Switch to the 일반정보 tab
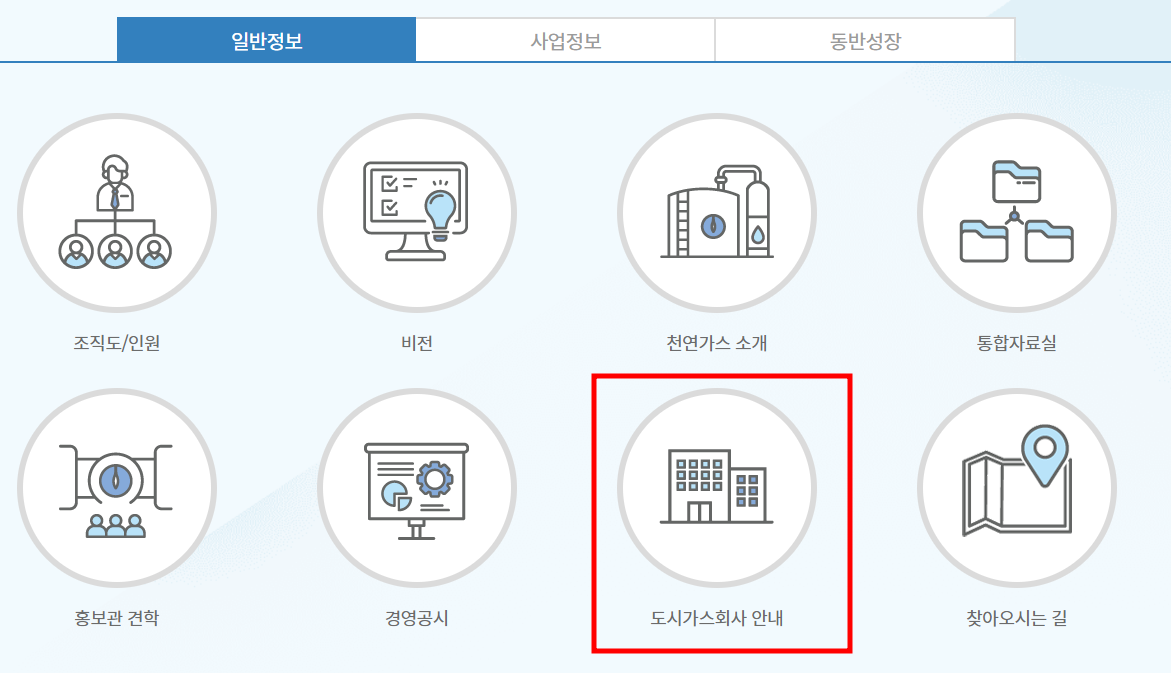Viewport: 1171px width, 673px height. pyautogui.click(x=267, y=40)
